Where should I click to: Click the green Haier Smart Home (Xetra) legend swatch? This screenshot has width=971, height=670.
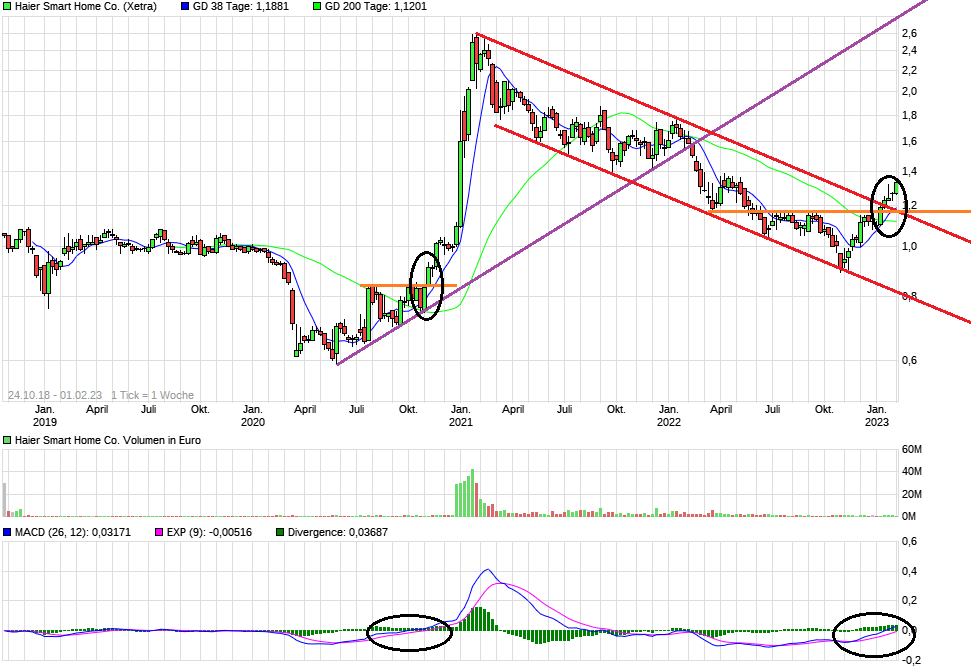[x=7, y=6]
